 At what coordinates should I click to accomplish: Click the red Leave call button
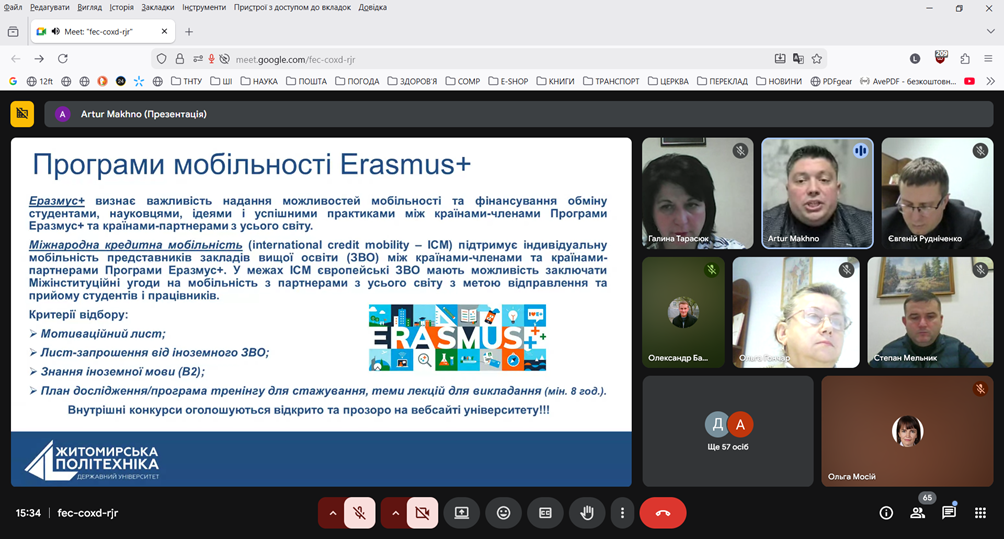[662, 513]
